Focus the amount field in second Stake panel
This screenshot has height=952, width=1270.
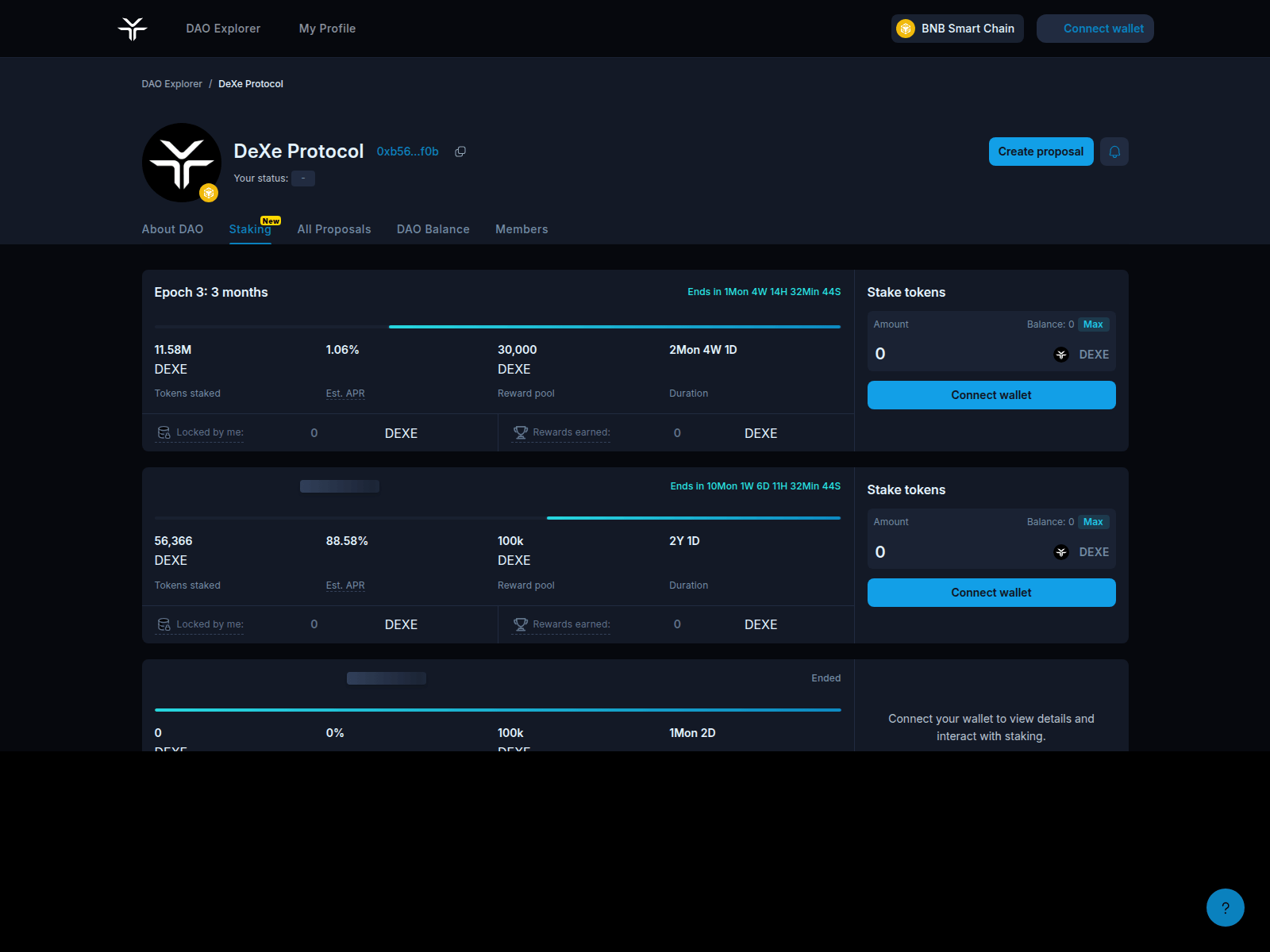pos(959,552)
